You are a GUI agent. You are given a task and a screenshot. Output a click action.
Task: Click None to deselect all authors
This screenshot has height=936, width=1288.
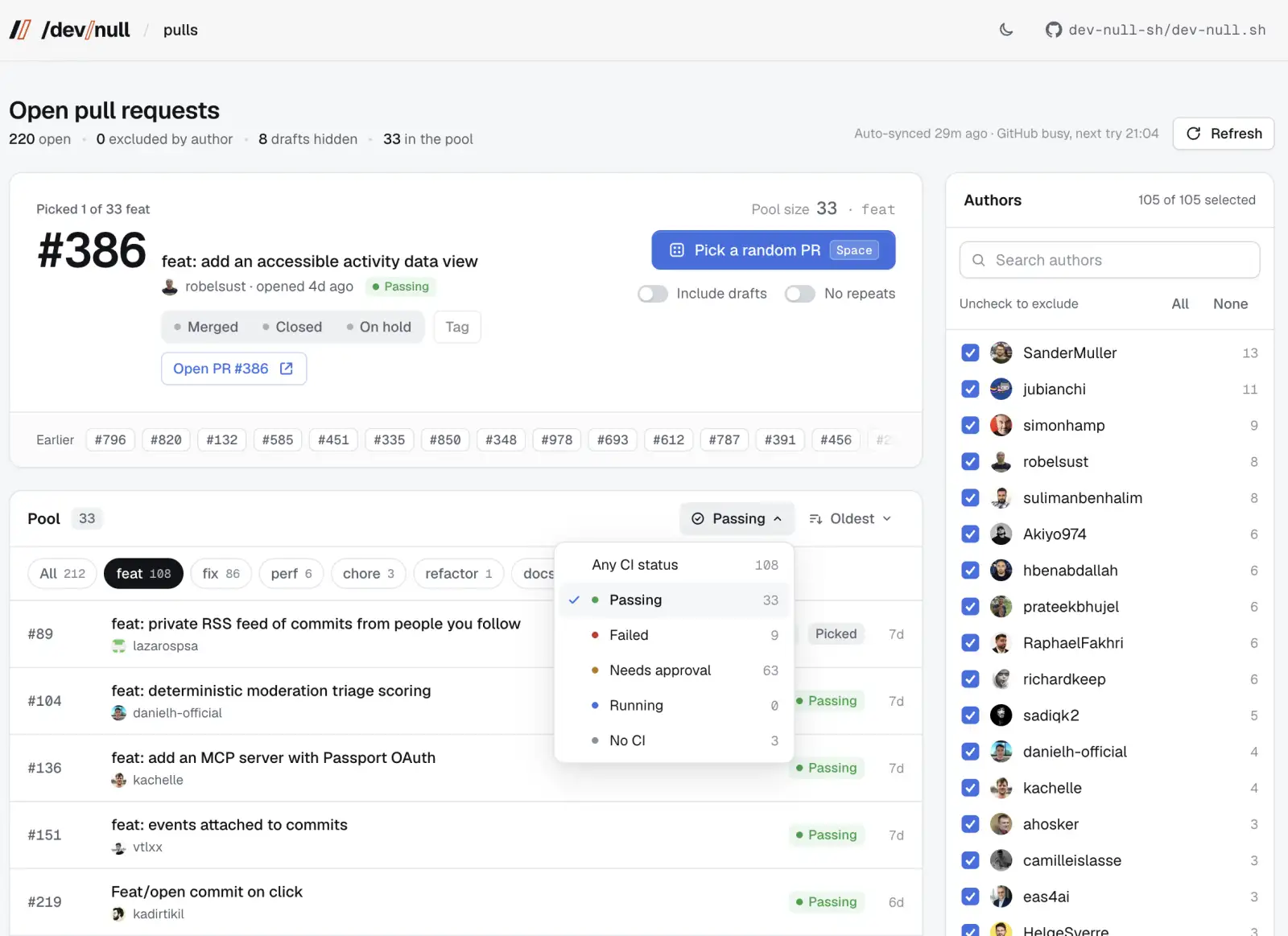pyautogui.click(x=1230, y=304)
